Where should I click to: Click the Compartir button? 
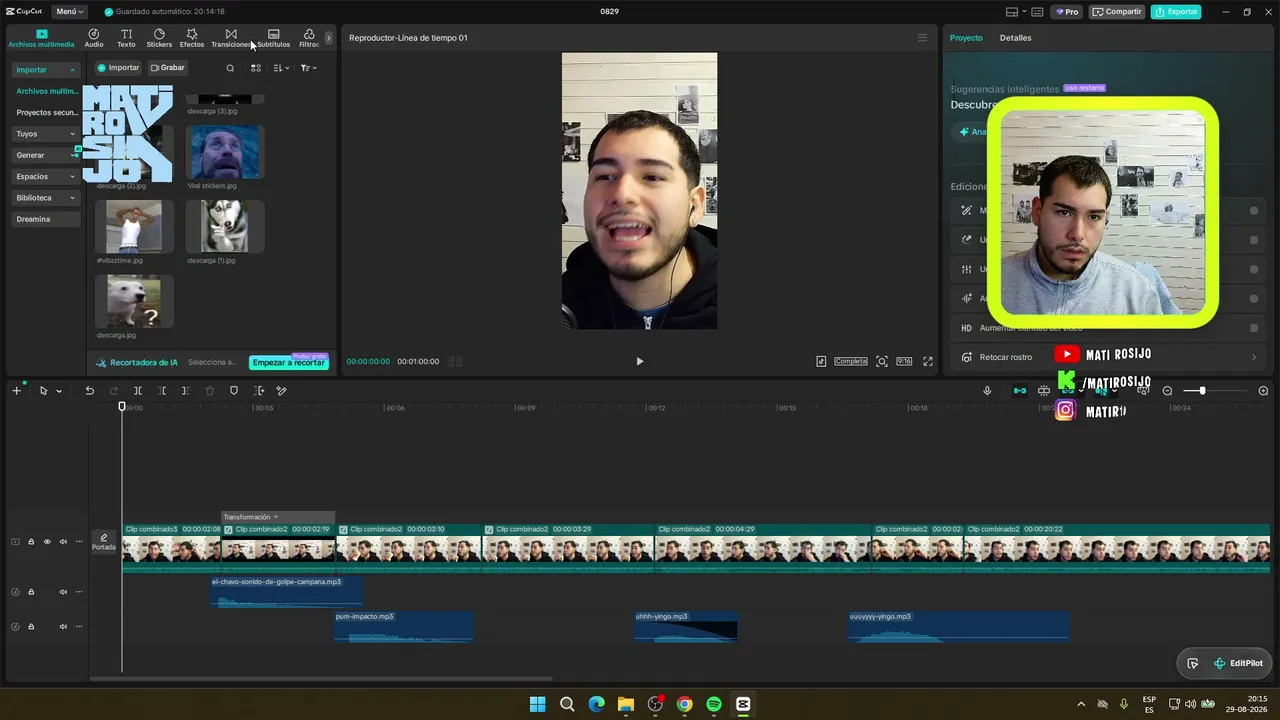1117,12
